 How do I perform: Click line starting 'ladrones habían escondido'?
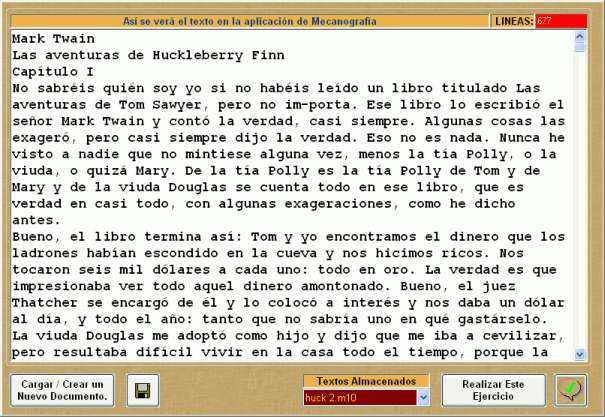pyautogui.click(x=268, y=253)
